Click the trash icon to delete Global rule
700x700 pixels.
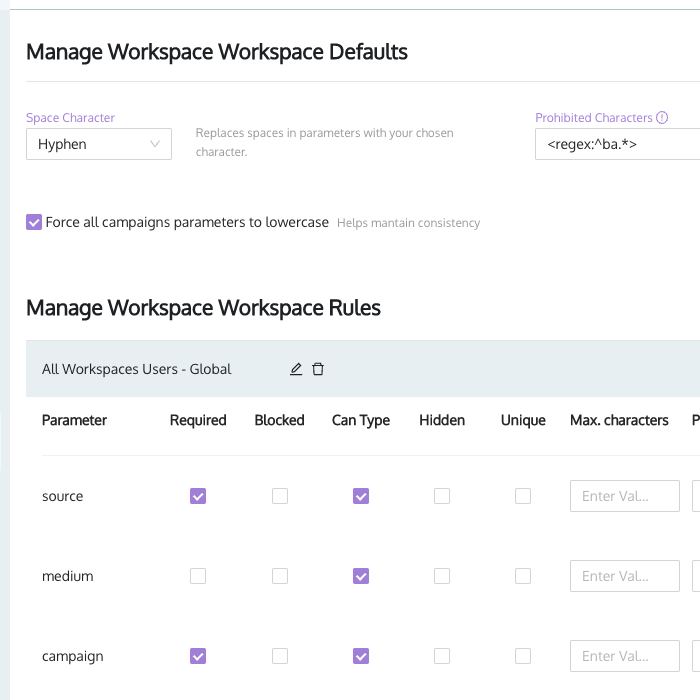point(318,369)
